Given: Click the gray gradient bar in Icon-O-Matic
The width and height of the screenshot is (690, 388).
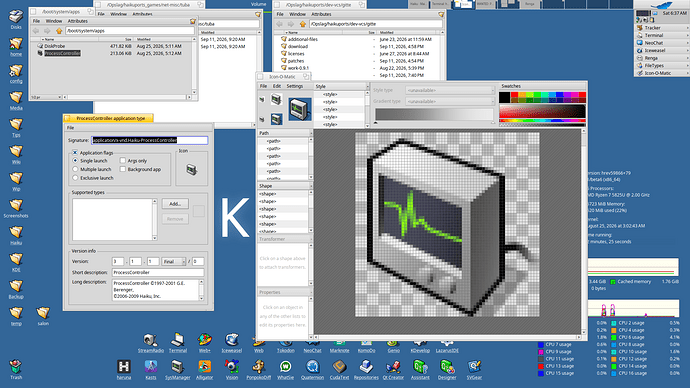Looking at the screenshot, I should (x=434, y=115).
